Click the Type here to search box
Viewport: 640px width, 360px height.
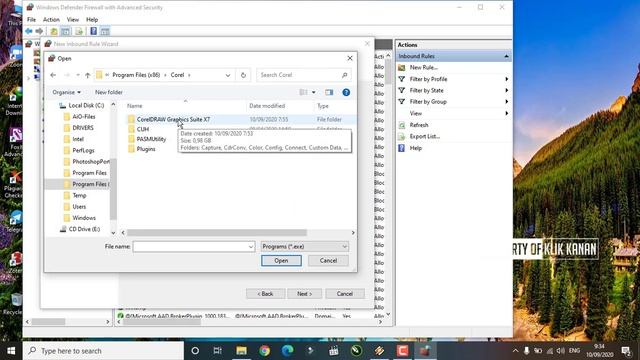click(104, 351)
